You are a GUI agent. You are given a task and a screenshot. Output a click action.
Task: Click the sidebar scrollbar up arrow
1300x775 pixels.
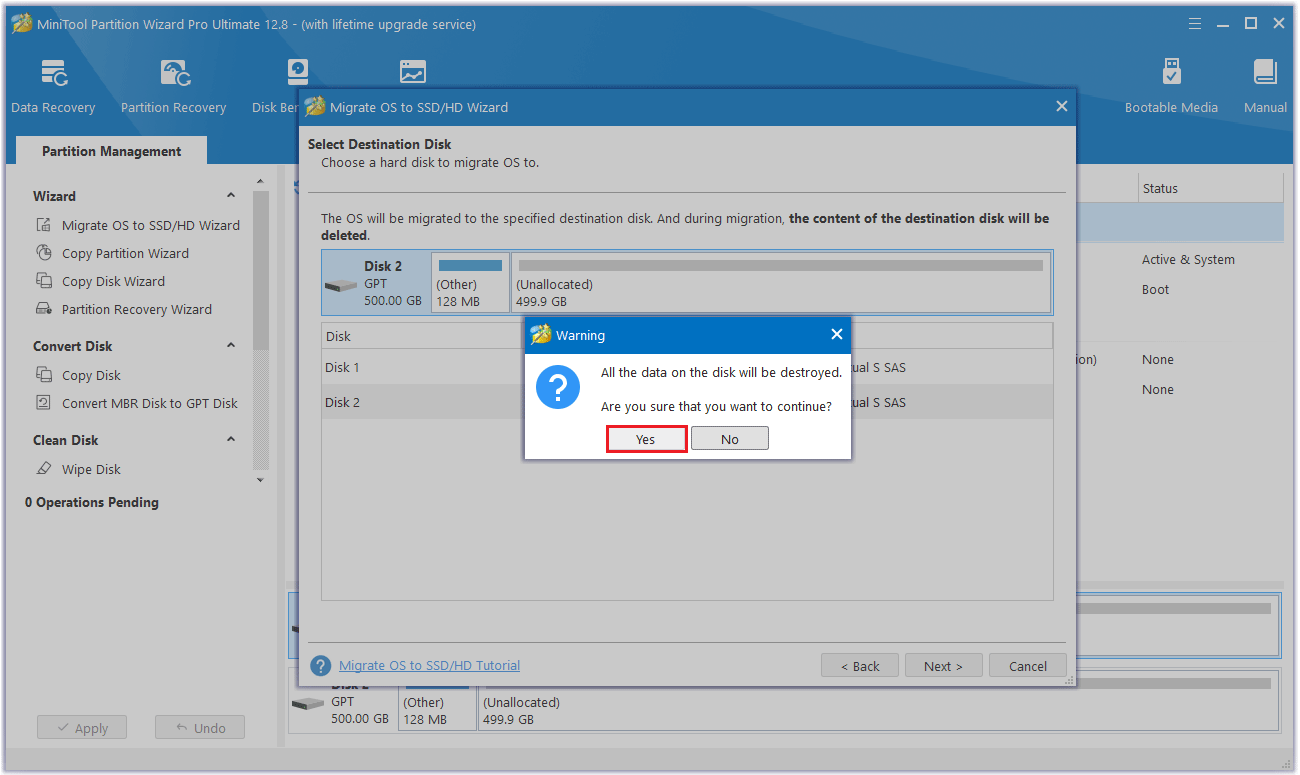coord(261,181)
